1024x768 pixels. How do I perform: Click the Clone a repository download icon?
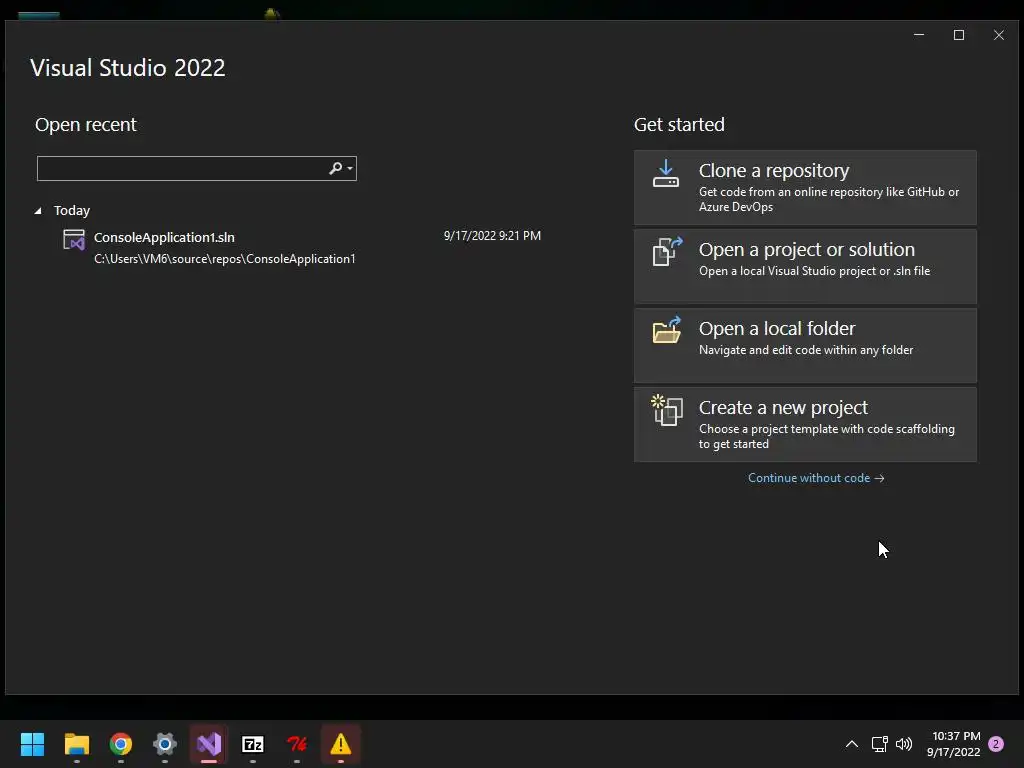[665, 174]
